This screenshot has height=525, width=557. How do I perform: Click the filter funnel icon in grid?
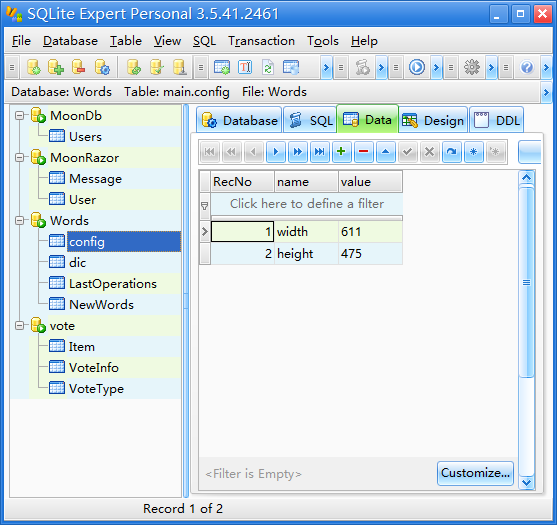pos(205,206)
